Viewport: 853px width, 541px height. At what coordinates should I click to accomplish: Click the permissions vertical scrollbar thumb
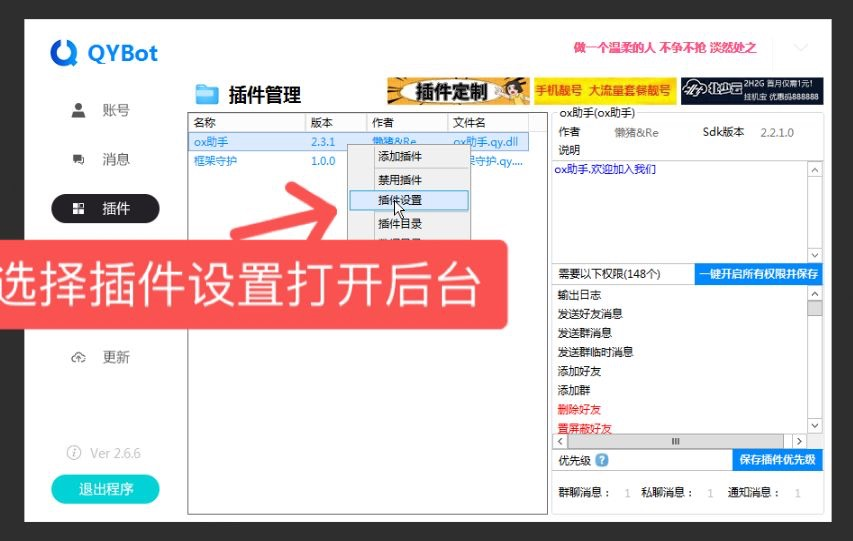click(814, 309)
